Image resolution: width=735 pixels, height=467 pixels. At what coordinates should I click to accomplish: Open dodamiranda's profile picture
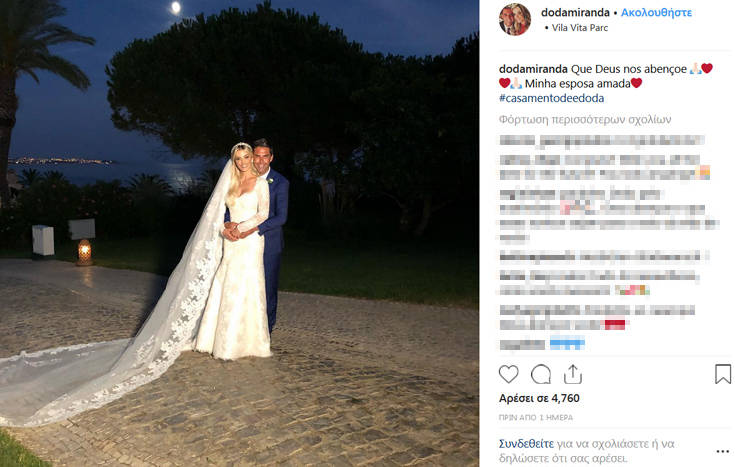(x=515, y=20)
